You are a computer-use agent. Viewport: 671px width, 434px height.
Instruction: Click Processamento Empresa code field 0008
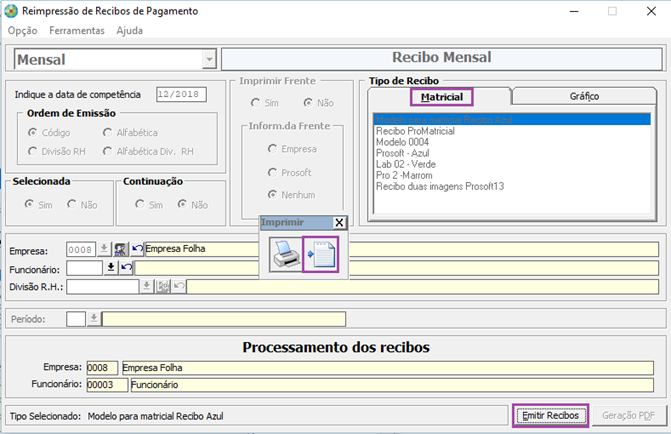coord(102,368)
